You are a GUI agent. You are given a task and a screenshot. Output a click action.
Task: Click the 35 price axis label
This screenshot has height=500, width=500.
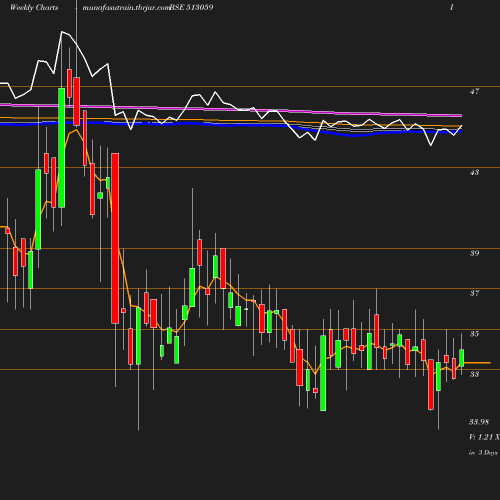(475, 334)
